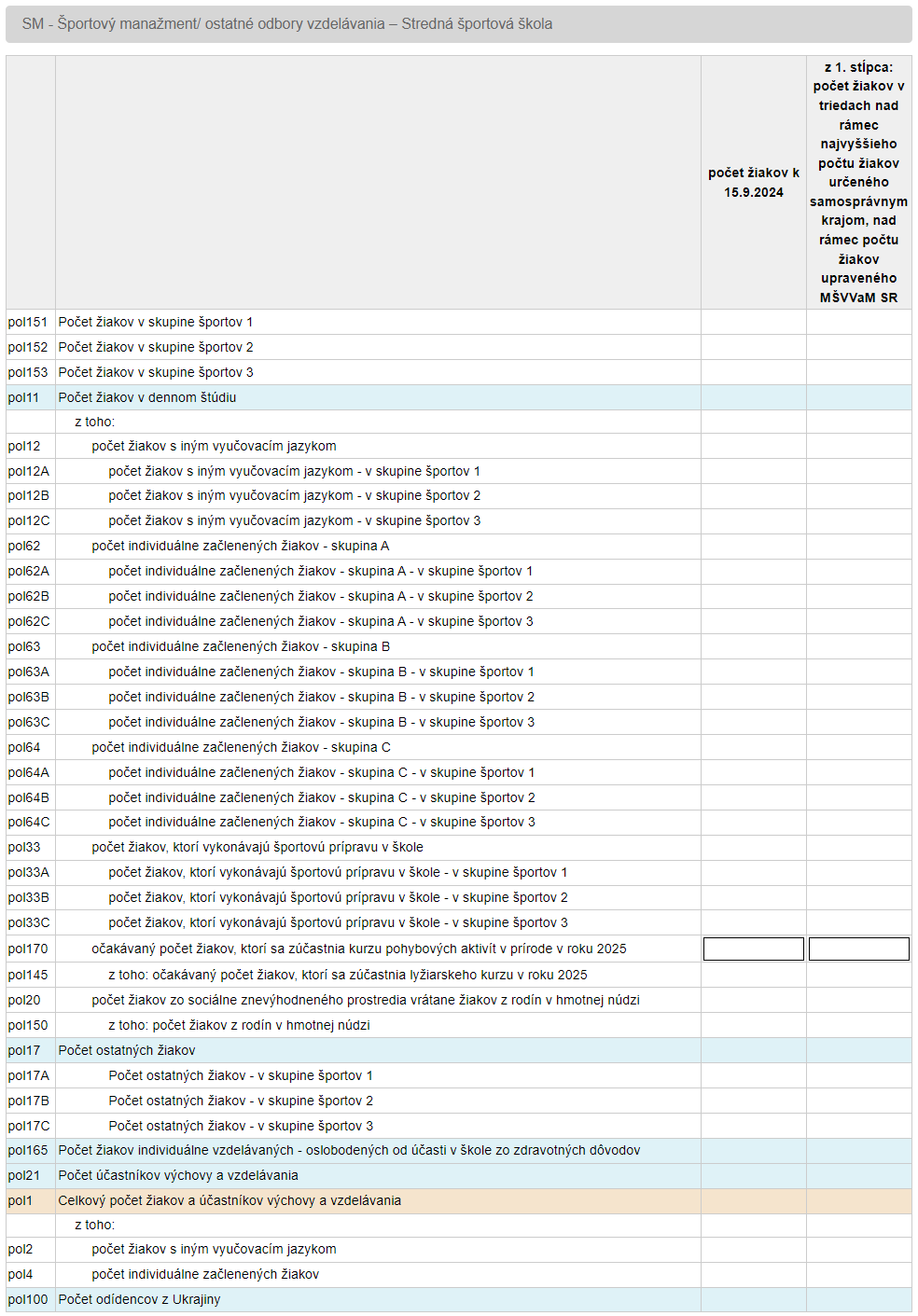Select the pol12 other teaching language row
This screenshot has height=1316, width=918.
tap(459, 446)
